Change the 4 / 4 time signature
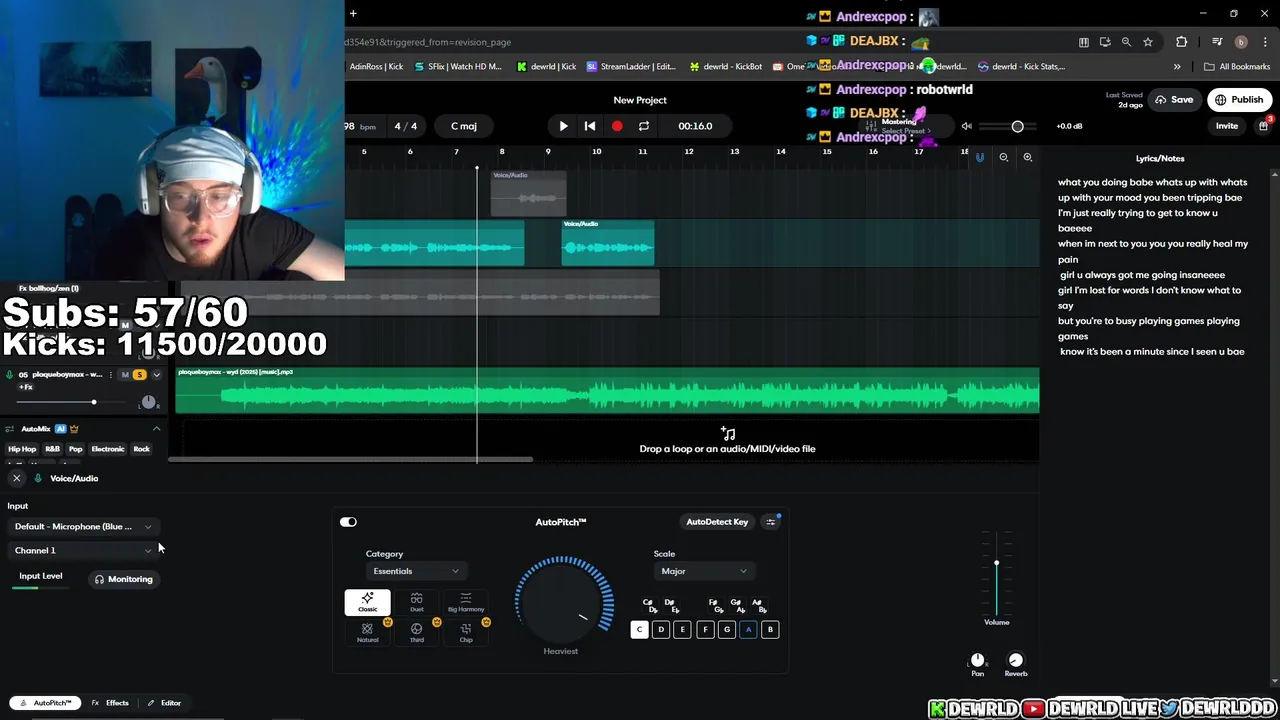The height and width of the screenshot is (720, 1280). pyautogui.click(x=406, y=126)
